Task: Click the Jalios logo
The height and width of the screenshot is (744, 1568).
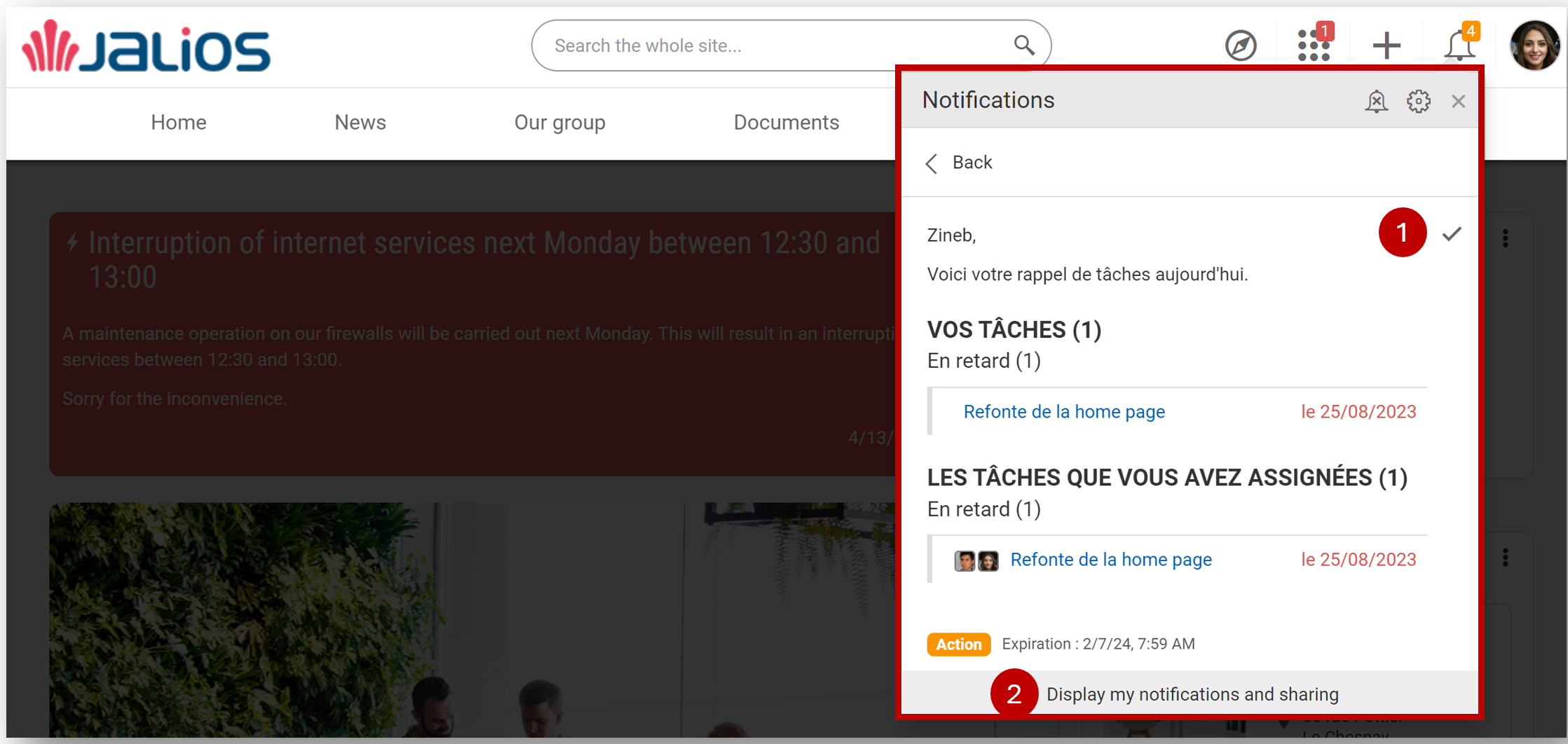Action: click(x=146, y=46)
